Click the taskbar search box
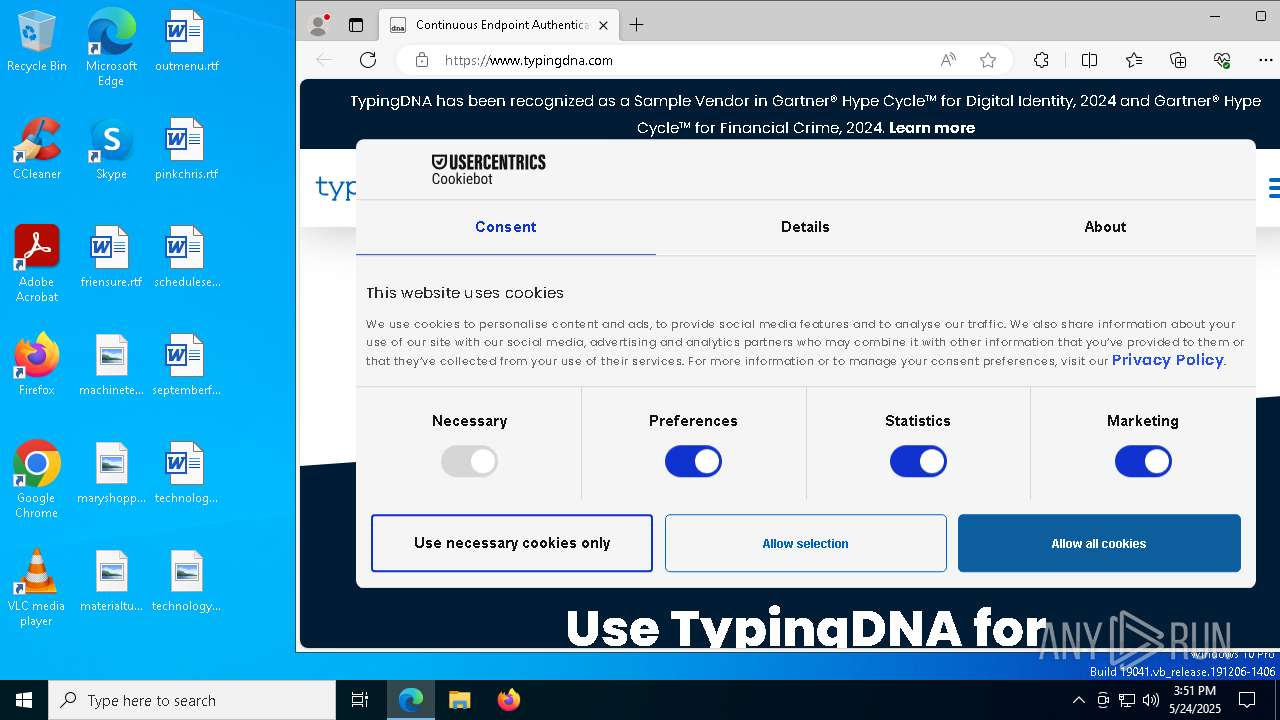Viewport: 1280px width, 720px height. coord(192,700)
